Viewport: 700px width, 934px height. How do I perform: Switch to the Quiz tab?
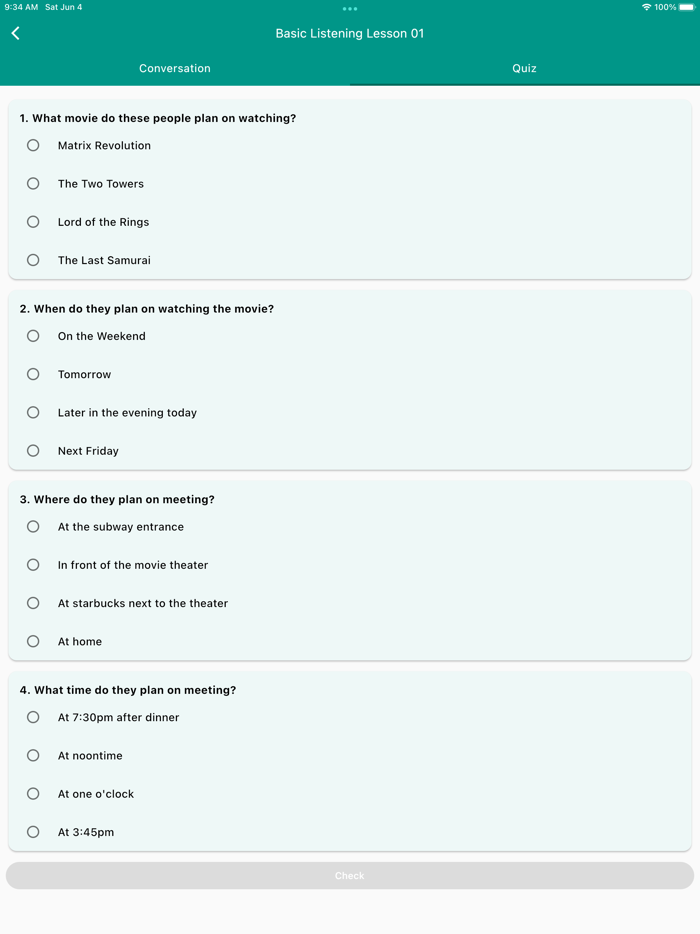click(x=524, y=68)
